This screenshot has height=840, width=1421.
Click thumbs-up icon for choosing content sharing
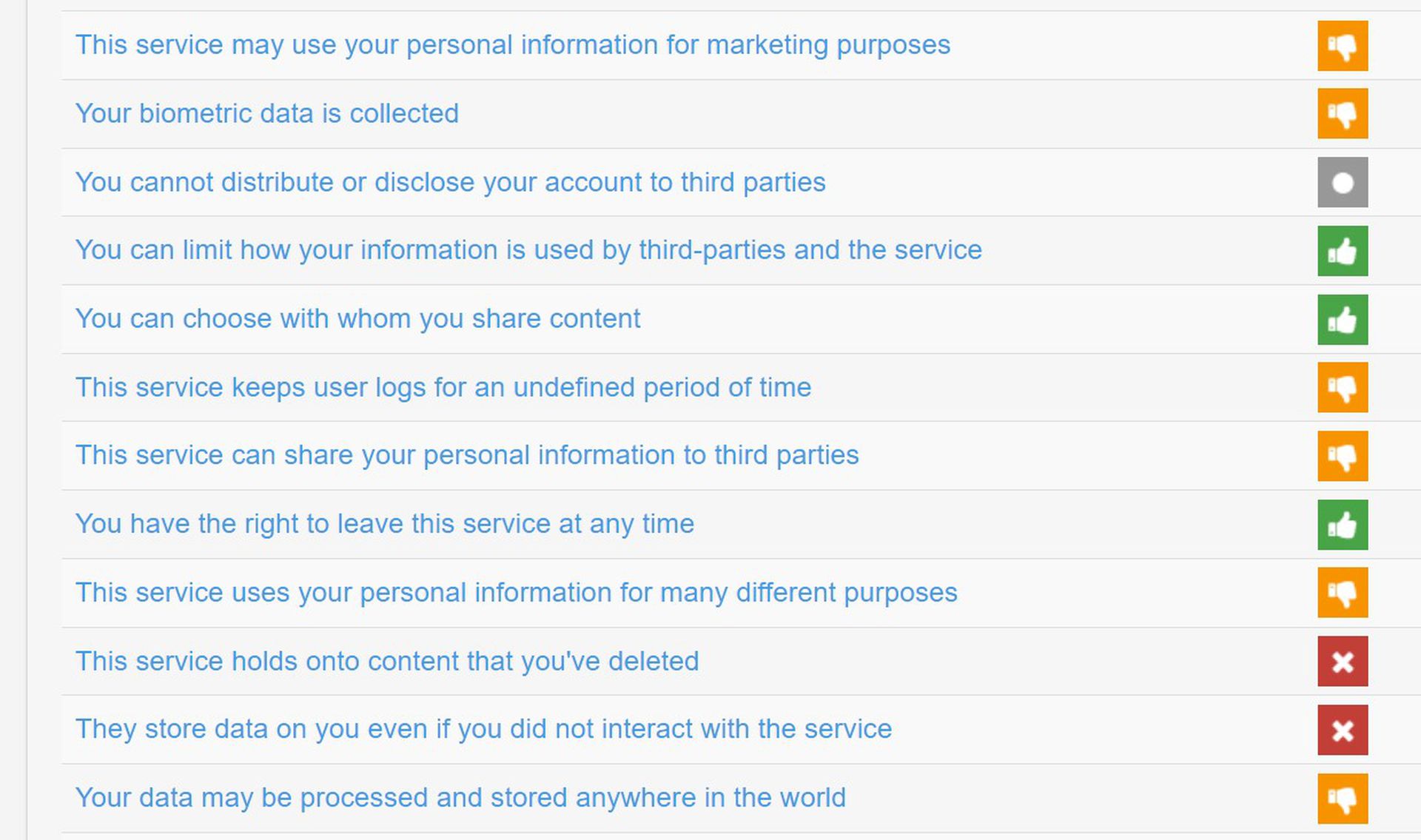(x=1342, y=320)
